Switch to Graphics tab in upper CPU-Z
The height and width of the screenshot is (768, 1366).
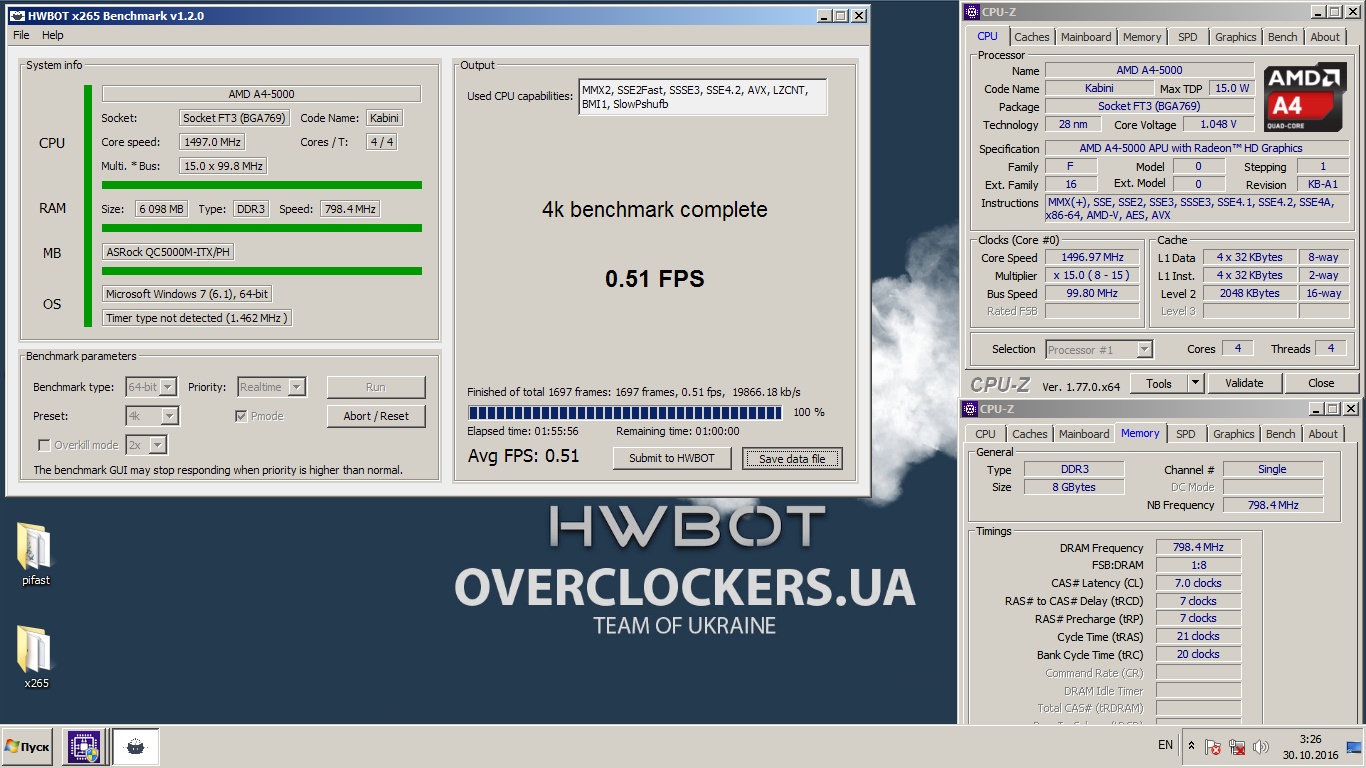point(1236,37)
